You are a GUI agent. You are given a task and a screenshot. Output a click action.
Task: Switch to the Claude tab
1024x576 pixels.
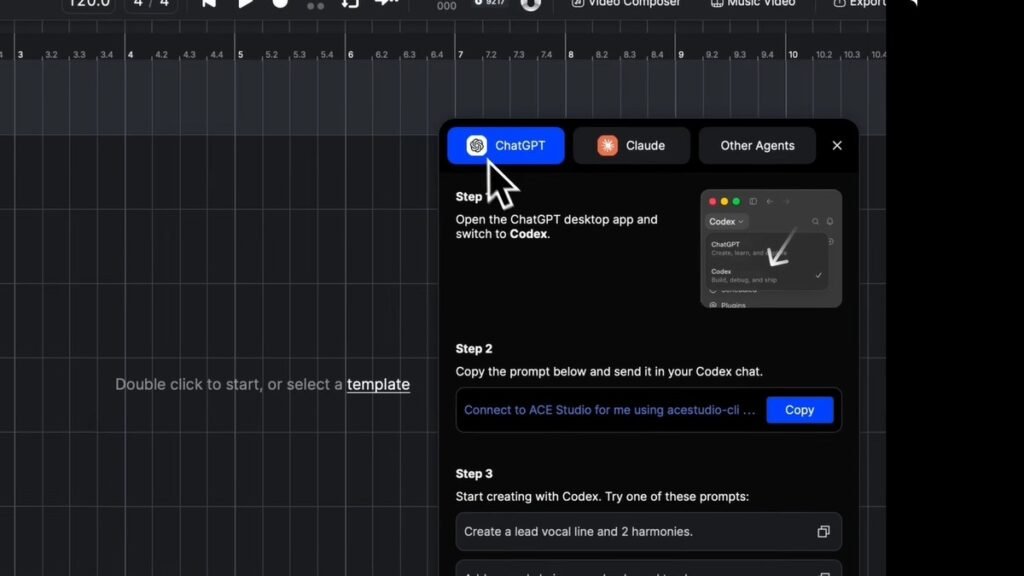631,146
